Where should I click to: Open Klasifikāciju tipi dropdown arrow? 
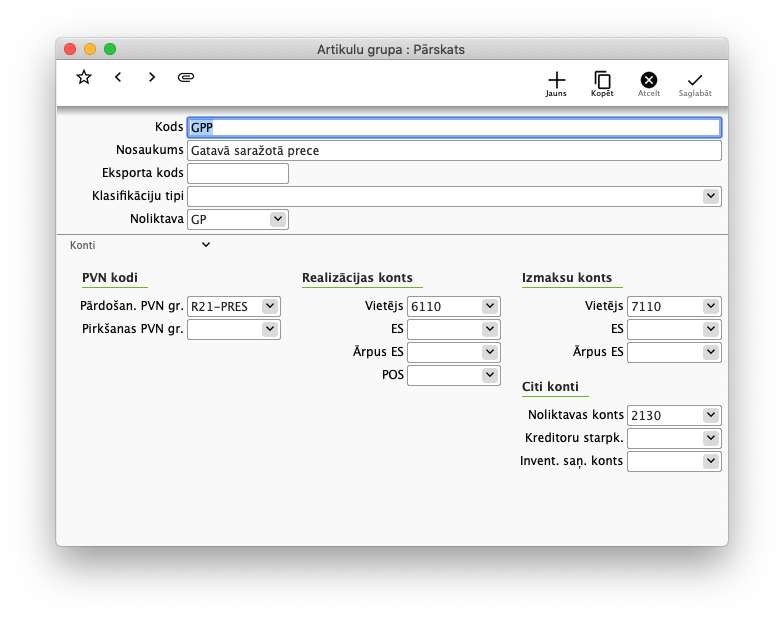(710, 196)
